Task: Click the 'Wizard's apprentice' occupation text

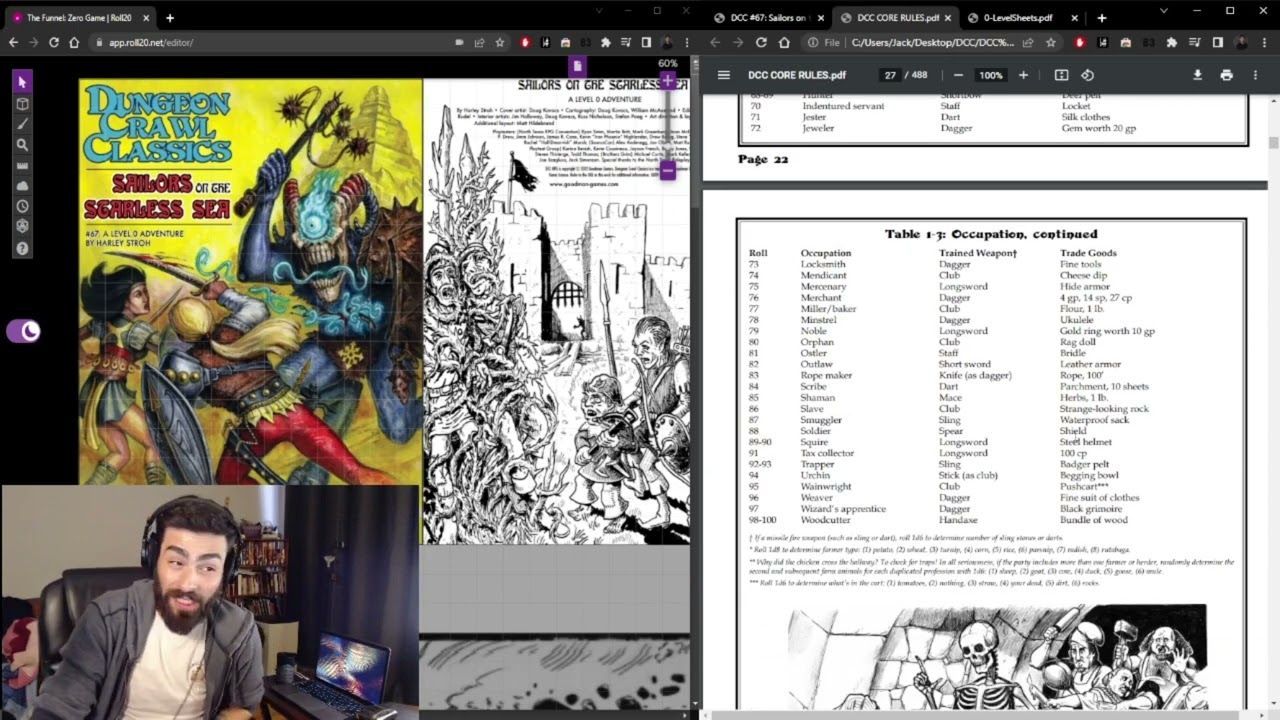Action: [843, 509]
